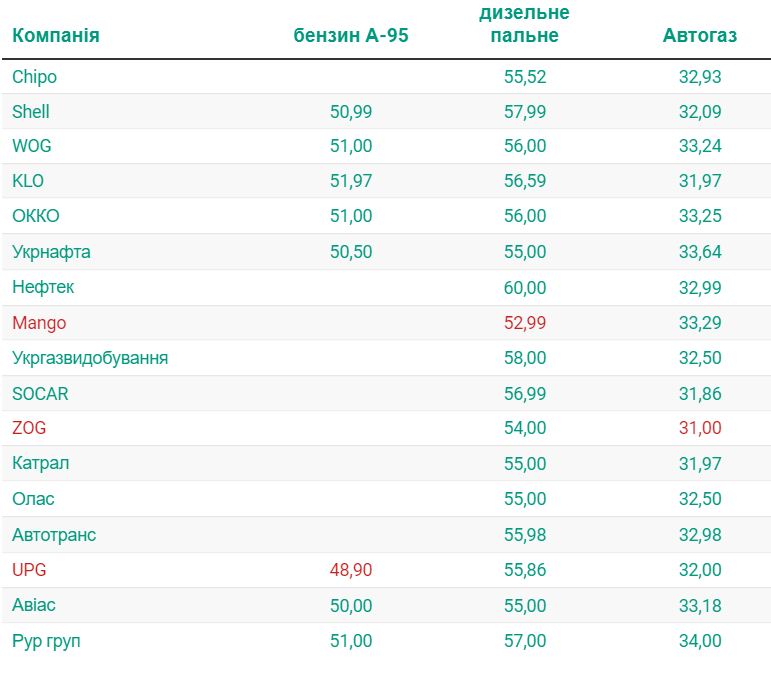Click Нефтек's diesel price 60,00

525,288
